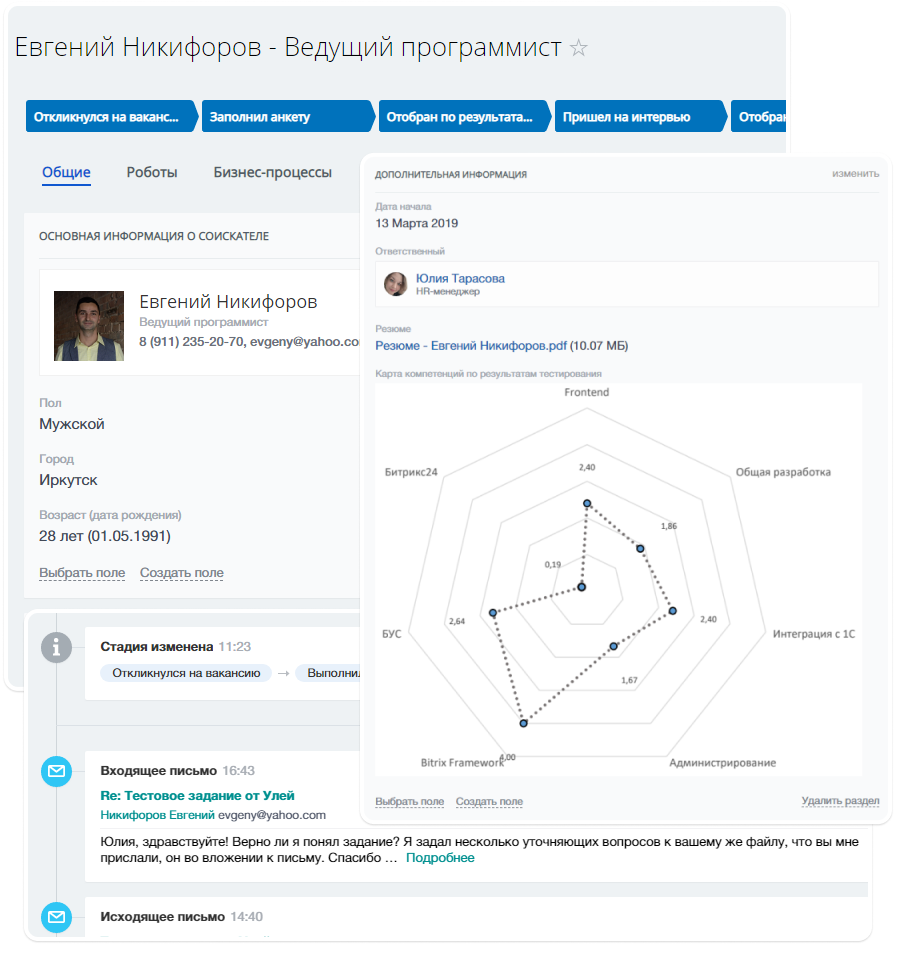This screenshot has height=960, width=897.
Task: Click Создать поле under candidate's age
Action: [x=181, y=573]
